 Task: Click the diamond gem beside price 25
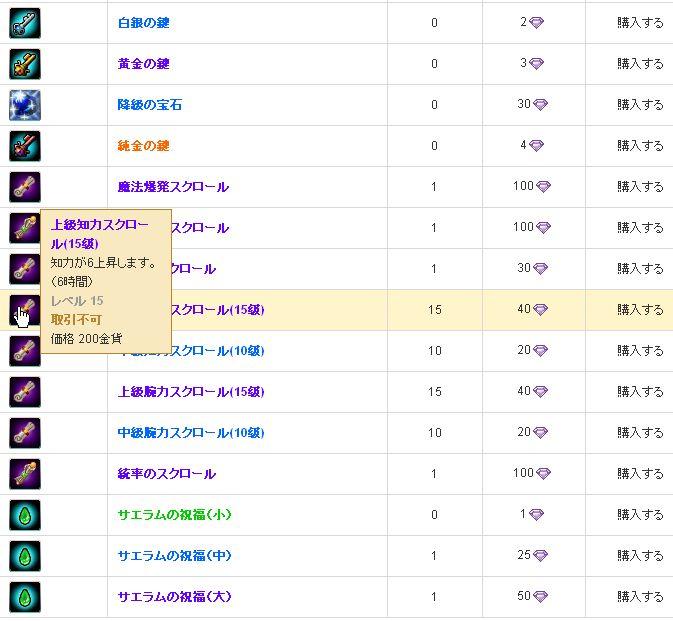[540, 556]
